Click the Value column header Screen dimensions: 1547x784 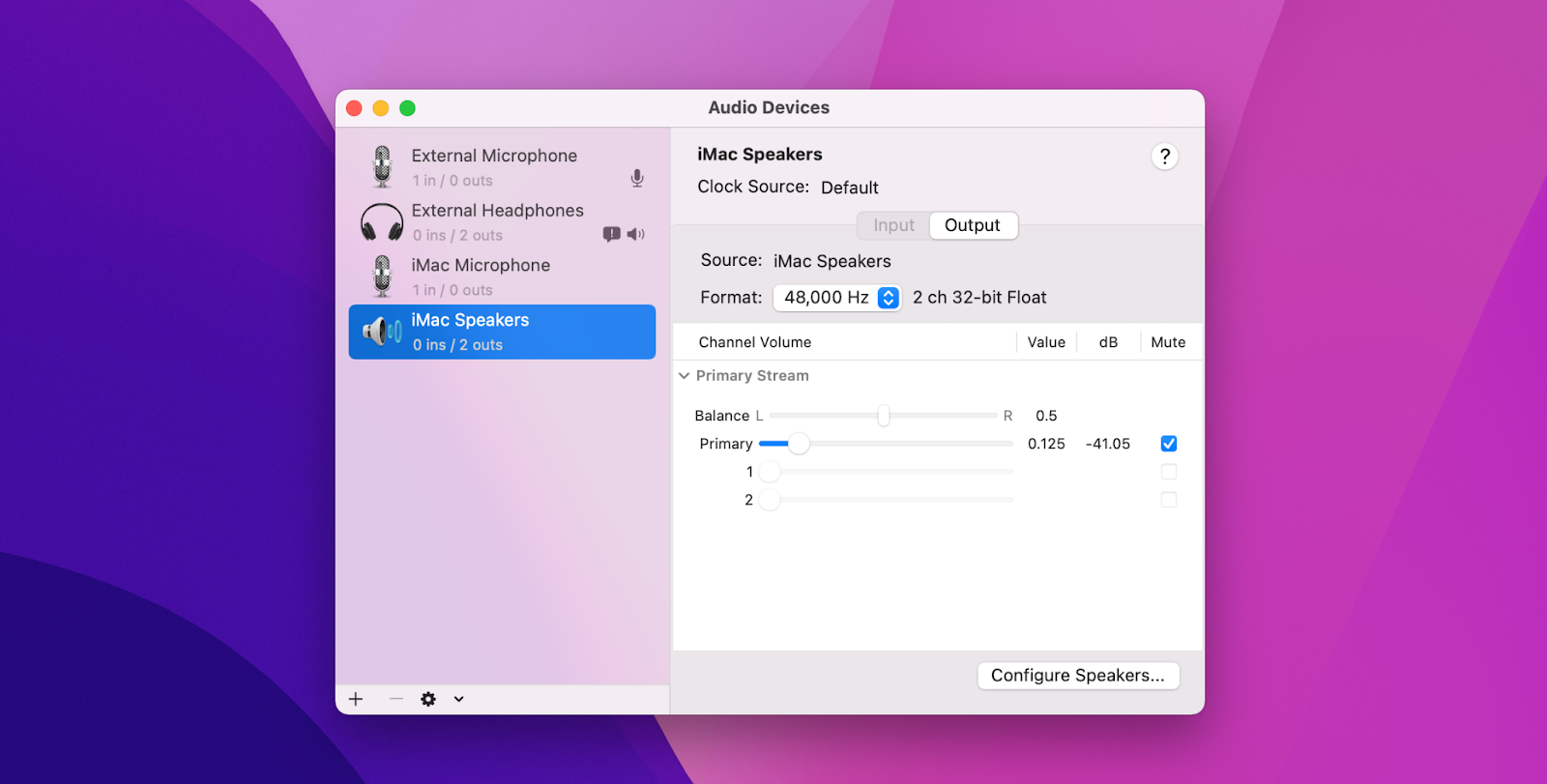(1046, 342)
